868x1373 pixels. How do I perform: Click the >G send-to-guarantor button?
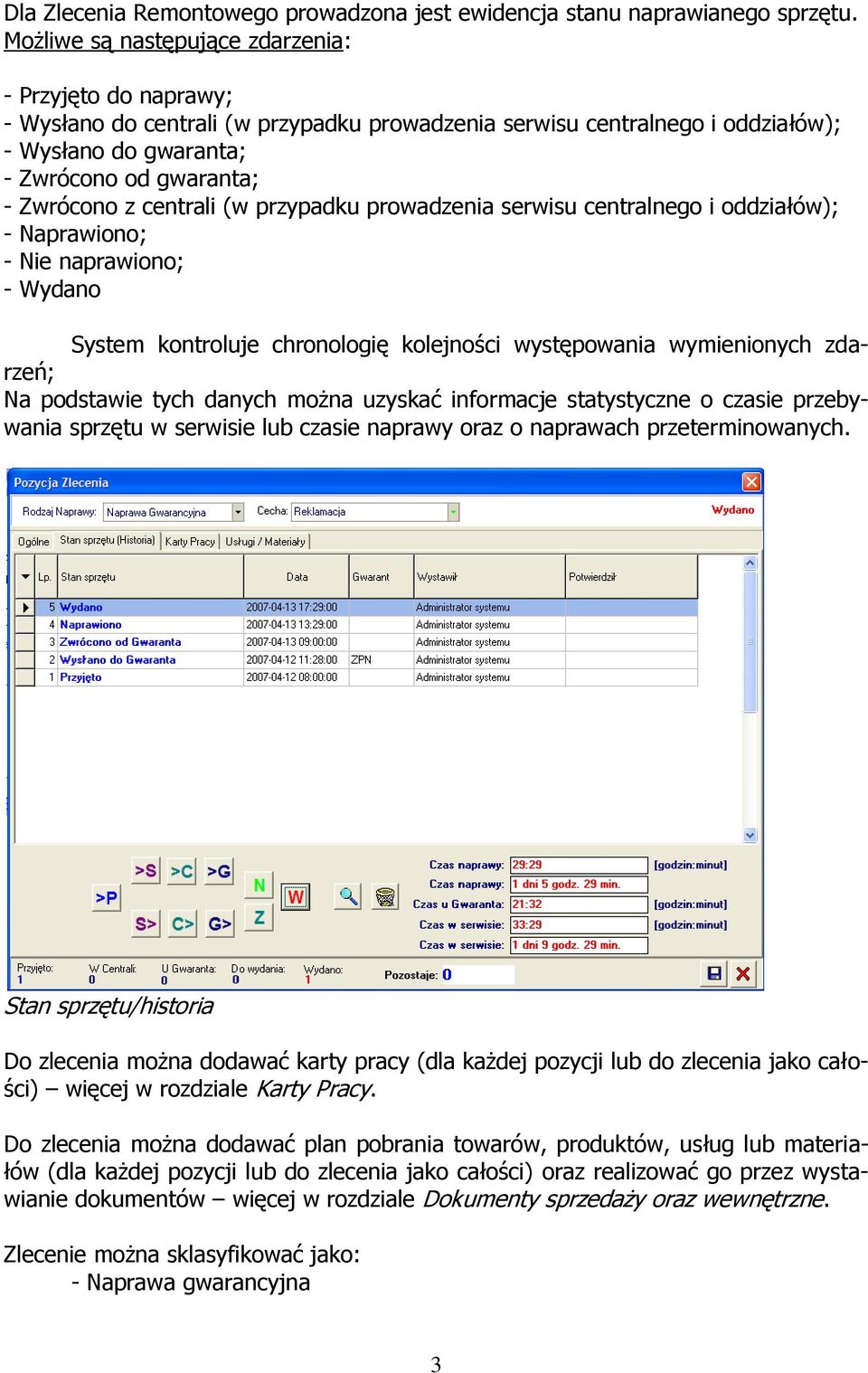pos(219,871)
